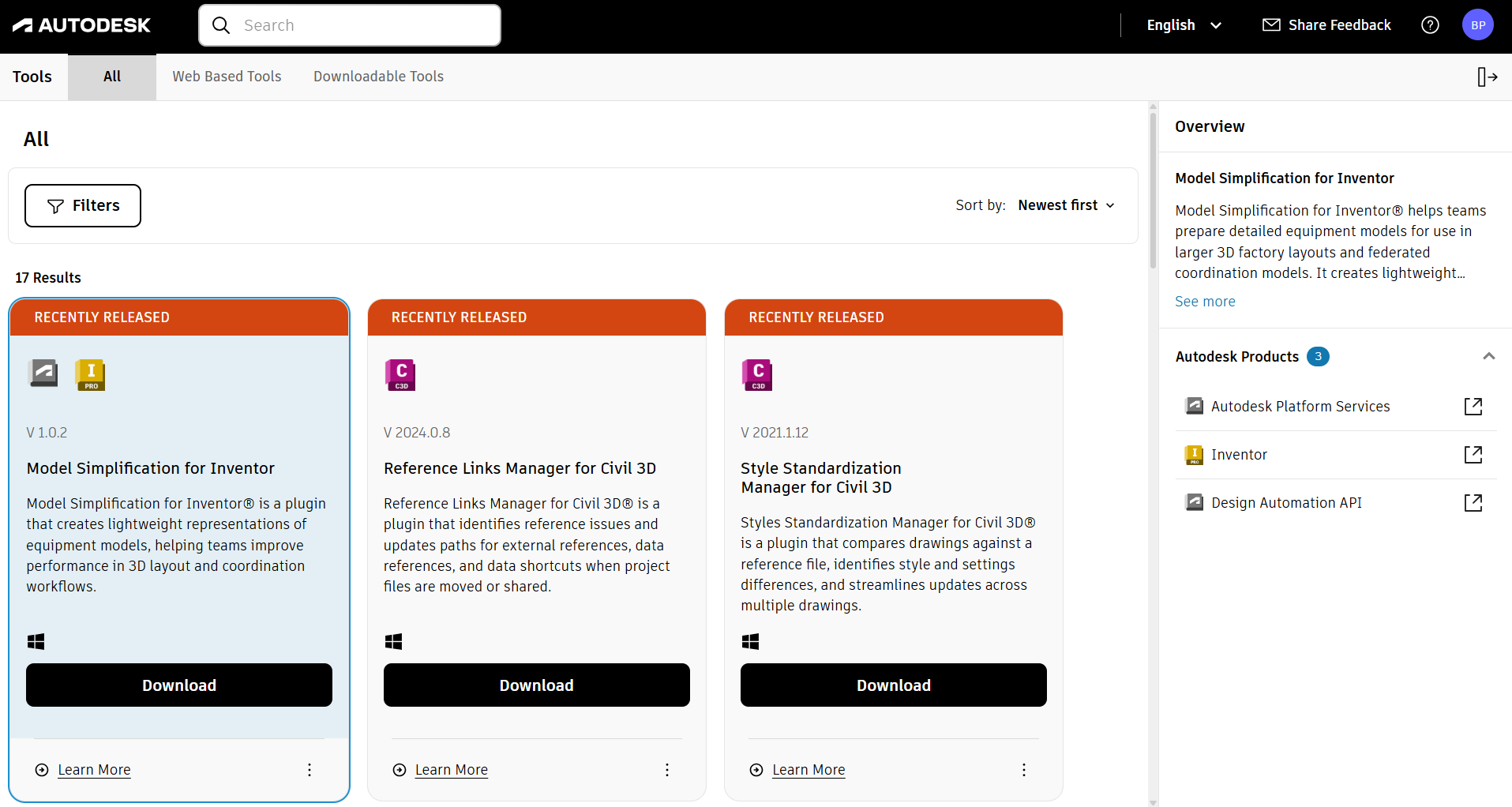This screenshot has height=807, width=1512.
Task: Collapse the Autodesk Products section
Action: tap(1489, 356)
